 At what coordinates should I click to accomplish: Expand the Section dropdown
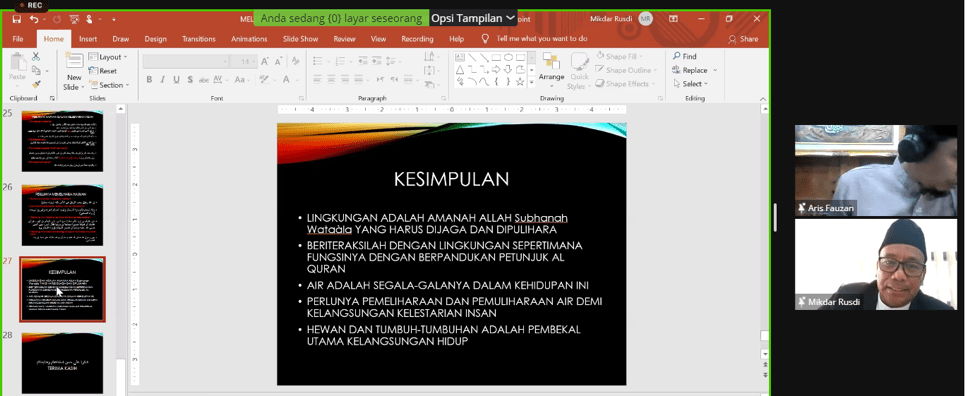109,85
